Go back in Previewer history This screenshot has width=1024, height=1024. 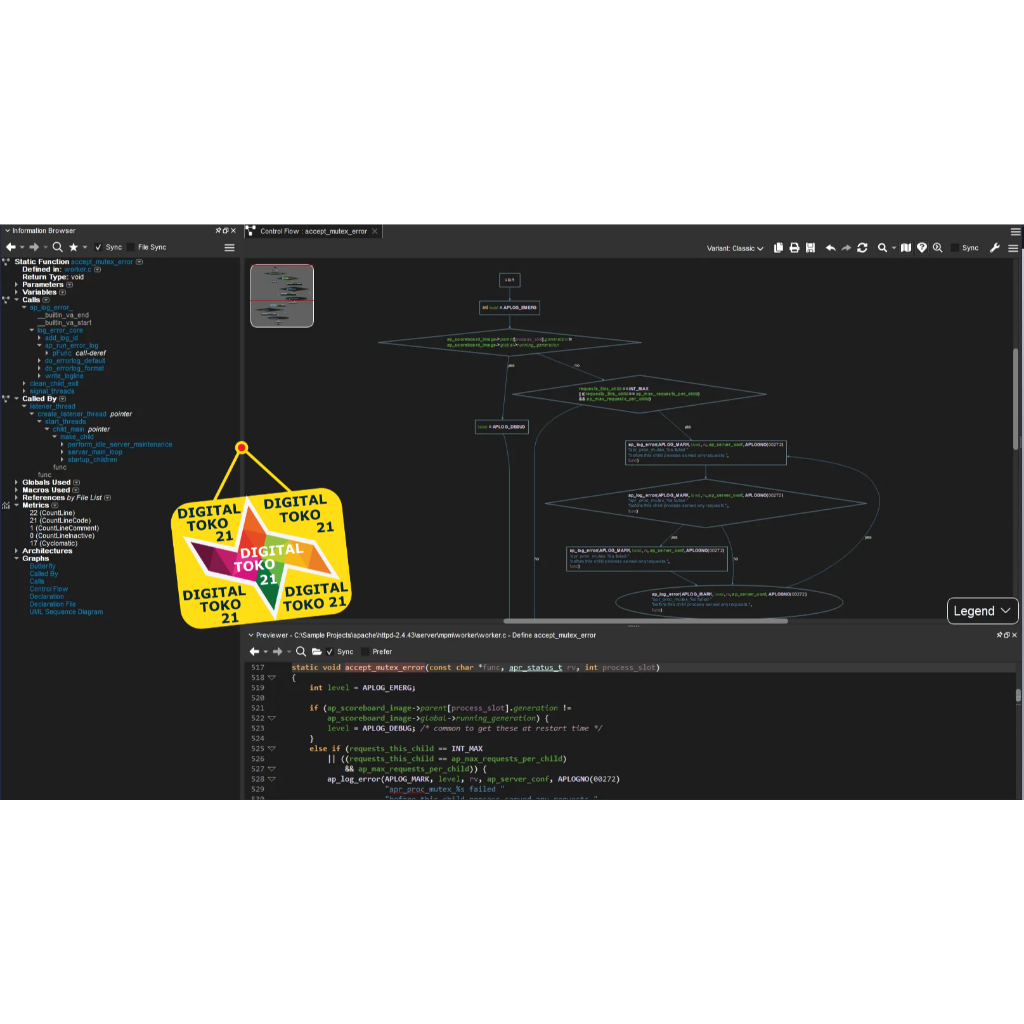254,652
